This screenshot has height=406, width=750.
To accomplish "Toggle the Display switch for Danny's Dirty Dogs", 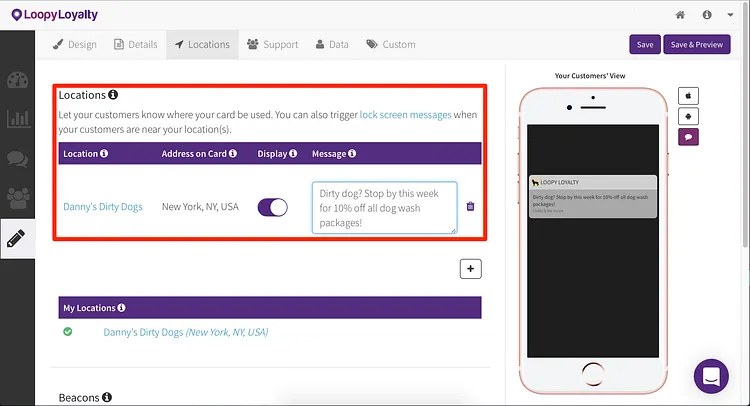I will pyautogui.click(x=273, y=208).
